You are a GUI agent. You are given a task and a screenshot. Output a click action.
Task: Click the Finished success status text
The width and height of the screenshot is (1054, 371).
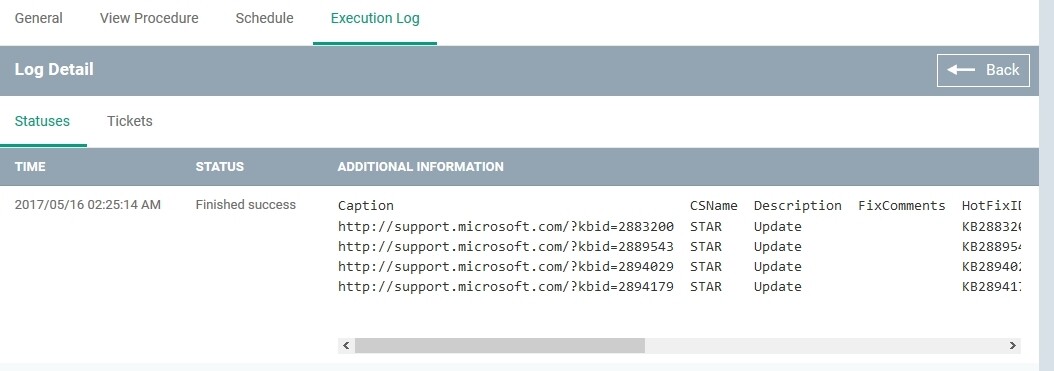[245, 204]
